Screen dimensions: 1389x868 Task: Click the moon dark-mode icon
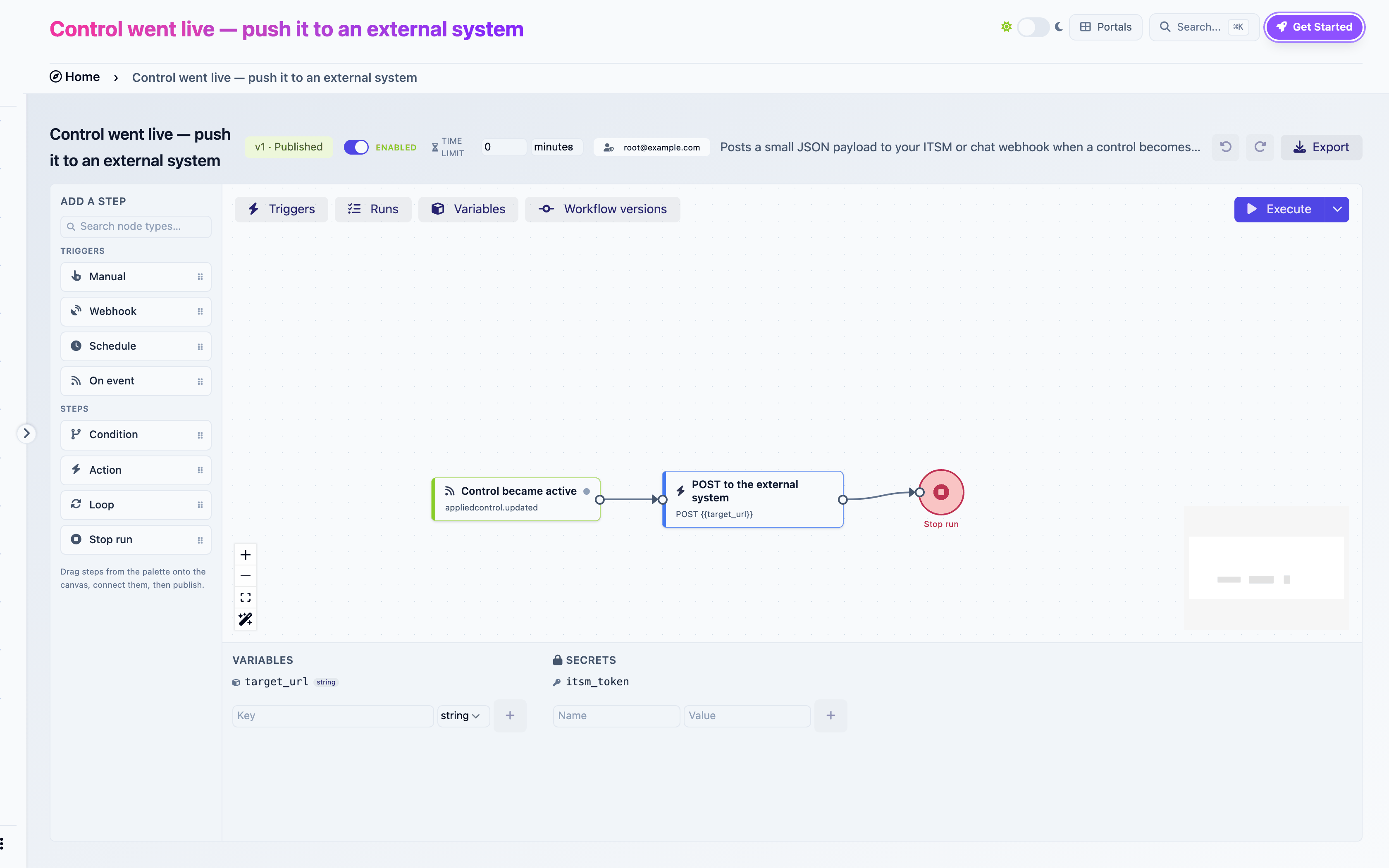tap(1059, 27)
